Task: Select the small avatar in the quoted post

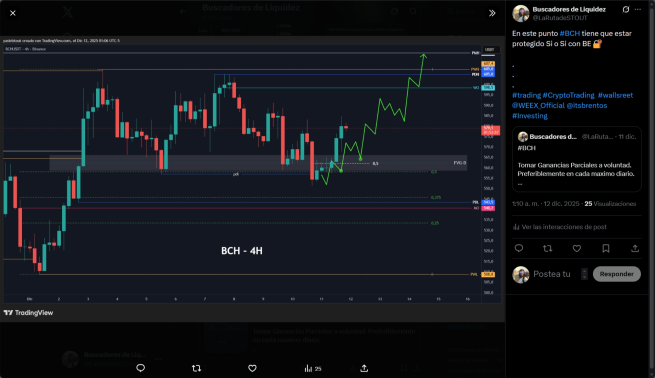Action: click(x=523, y=137)
